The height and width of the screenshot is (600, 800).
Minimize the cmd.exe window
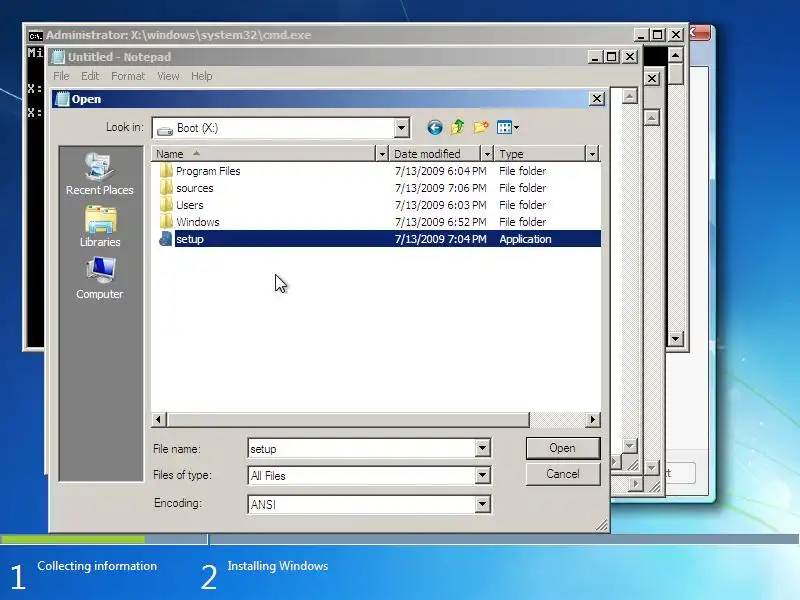(641, 35)
